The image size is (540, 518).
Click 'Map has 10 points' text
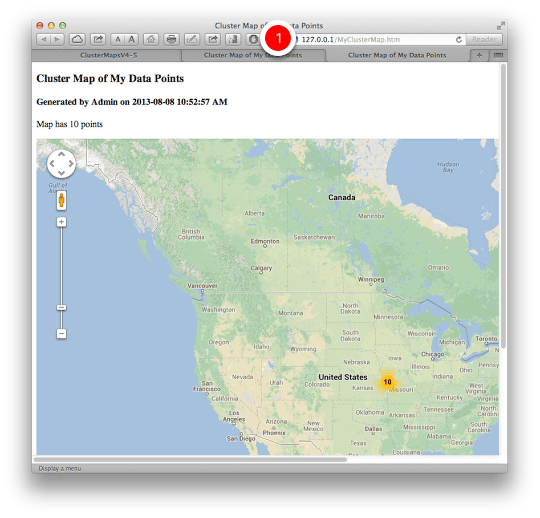pos(70,124)
